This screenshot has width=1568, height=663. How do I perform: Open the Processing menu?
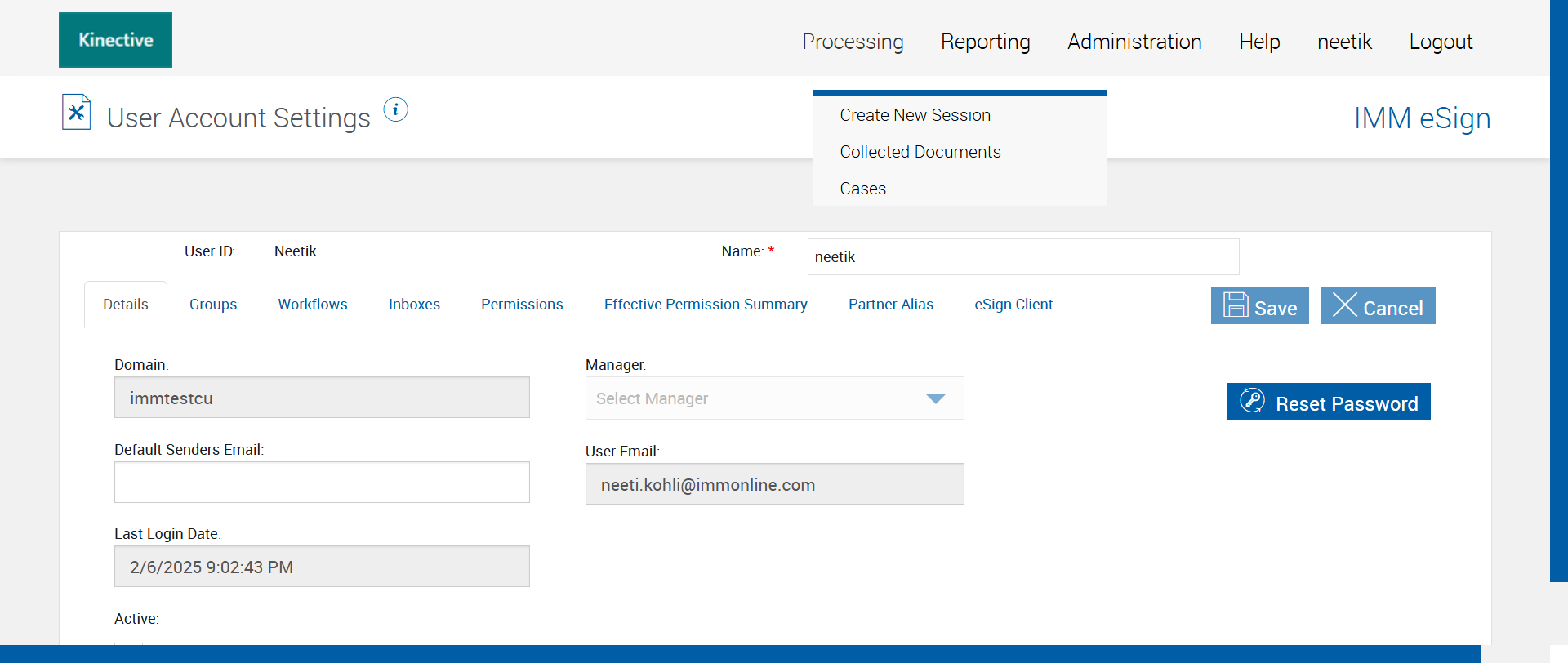pos(853,42)
